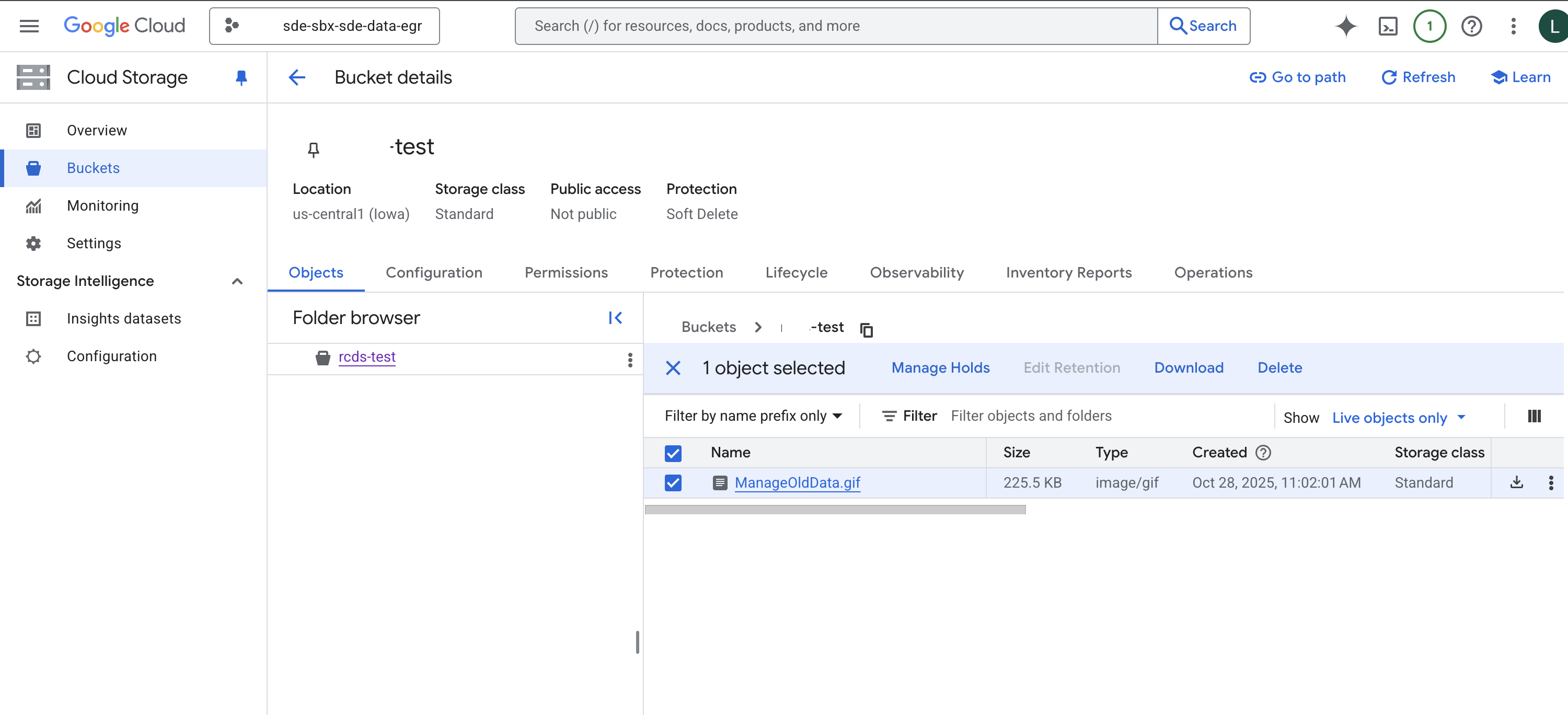Collapse the Folder browser panel
The height and width of the screenshot is (715, 1568).
click(615, 318)
